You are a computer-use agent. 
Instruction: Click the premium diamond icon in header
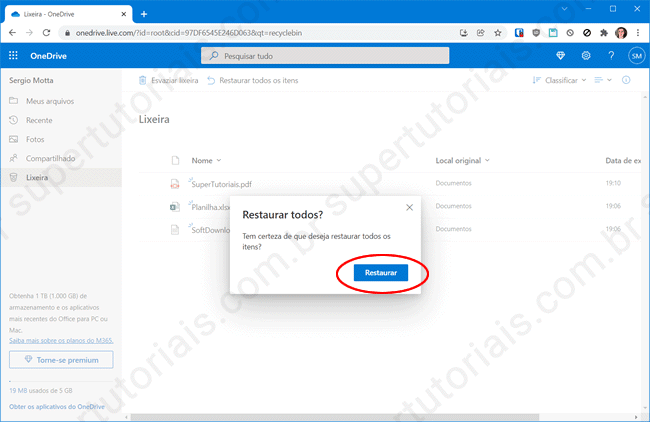[x=560, y=56]
